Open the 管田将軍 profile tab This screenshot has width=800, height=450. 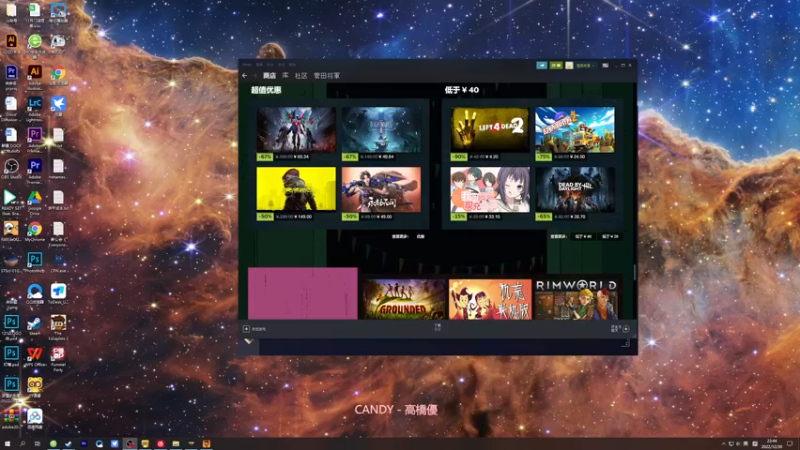pos(327,76)
